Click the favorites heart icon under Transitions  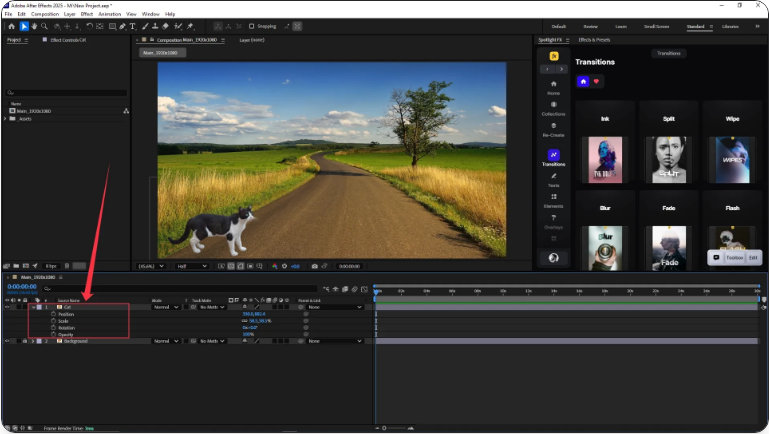597,81
